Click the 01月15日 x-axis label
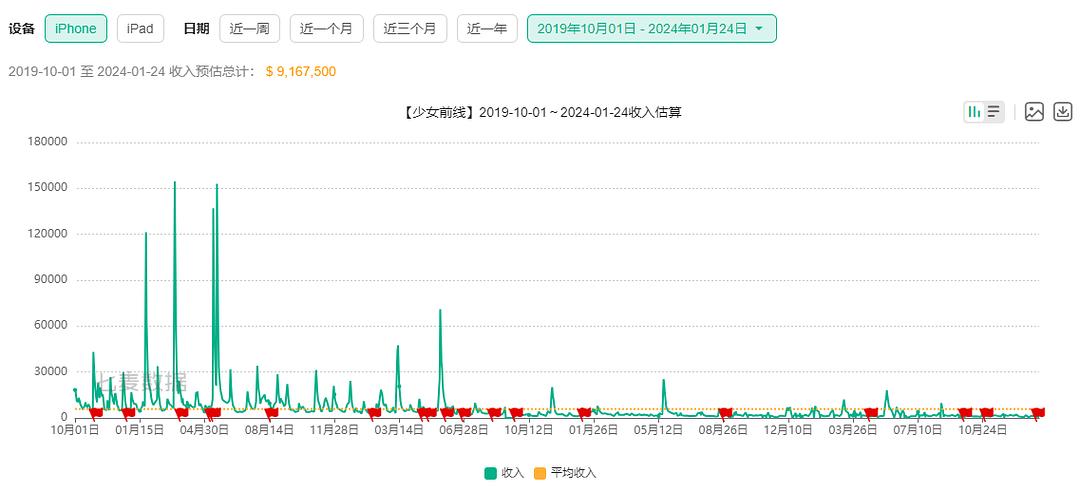The image size is (1080, 492). (140, 430)
